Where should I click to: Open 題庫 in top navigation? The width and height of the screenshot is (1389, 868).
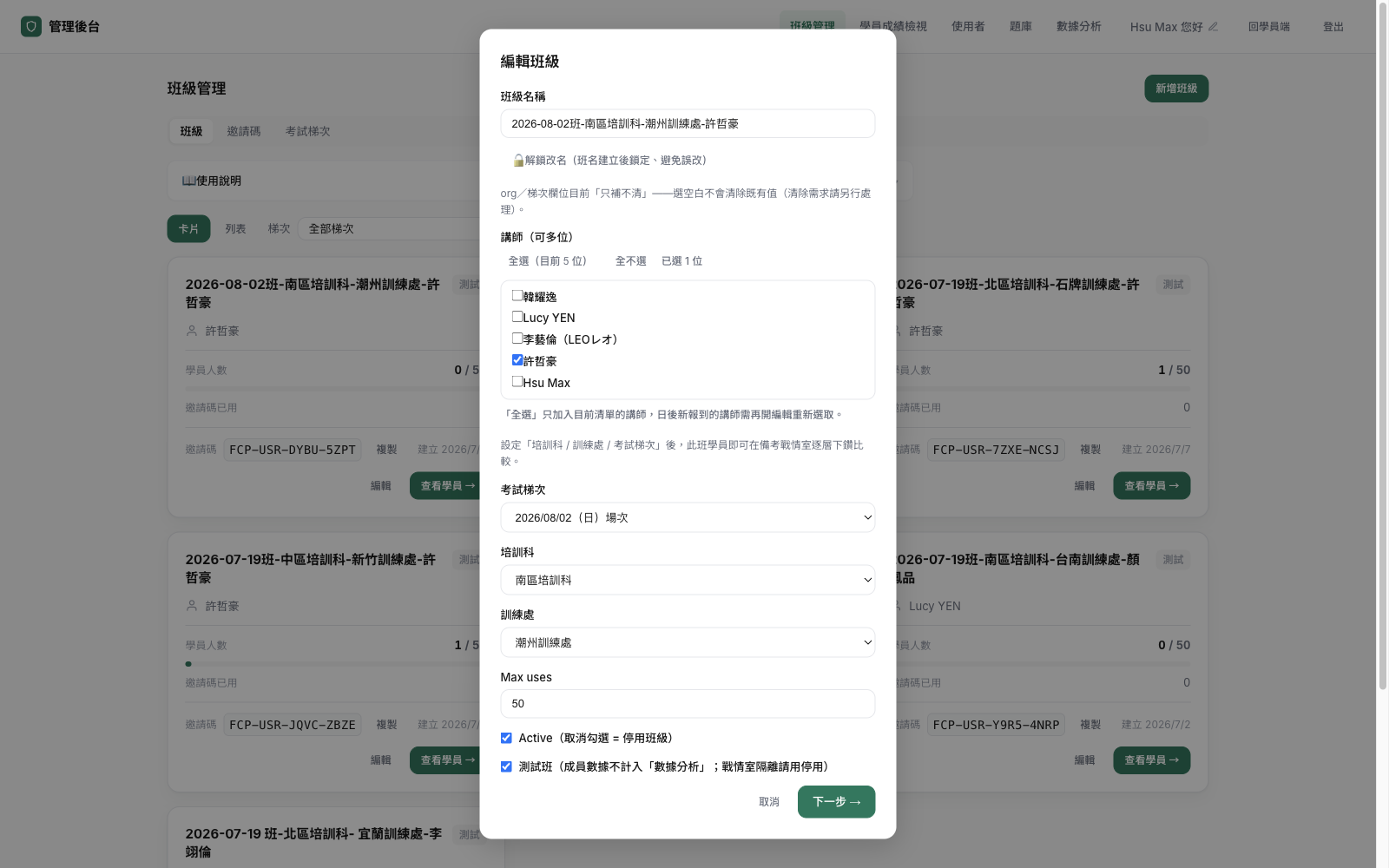(1021, 27)
